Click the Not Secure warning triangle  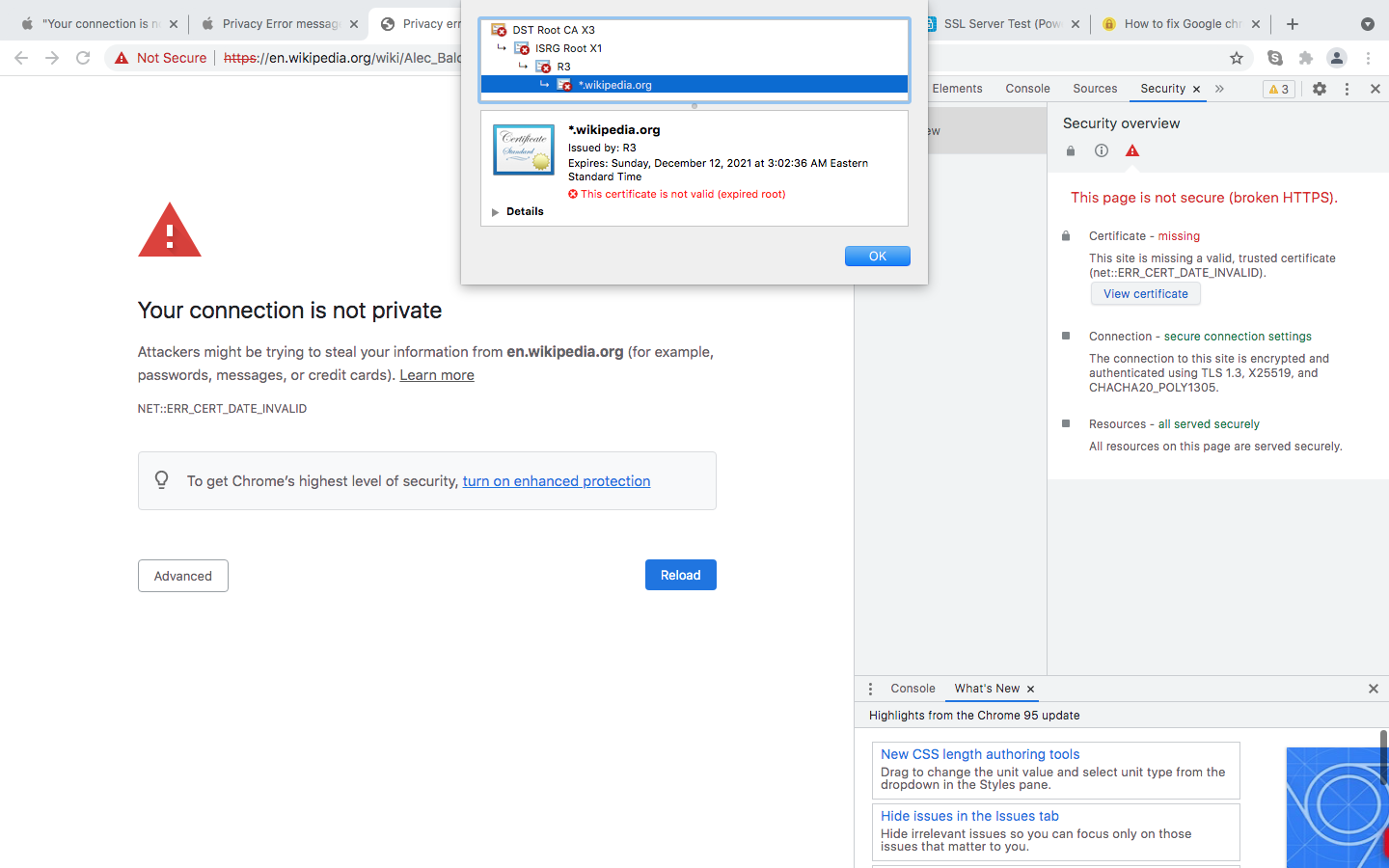(122, 58)
